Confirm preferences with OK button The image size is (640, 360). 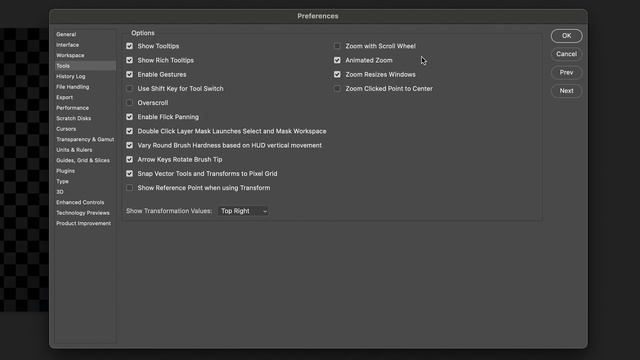pyautogui.click(x=567, y=36)
